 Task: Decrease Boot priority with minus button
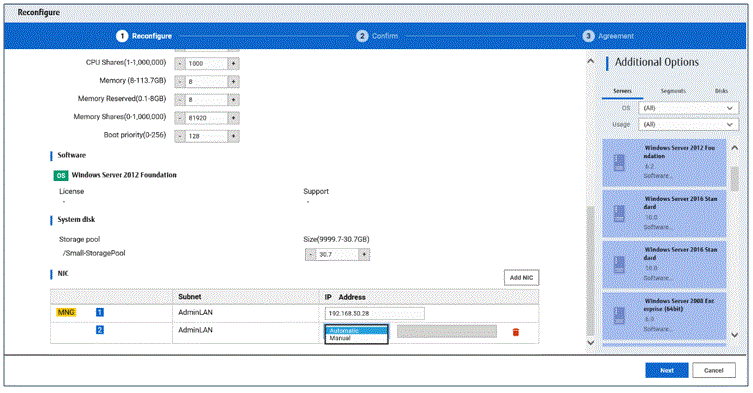pos(180,136)
